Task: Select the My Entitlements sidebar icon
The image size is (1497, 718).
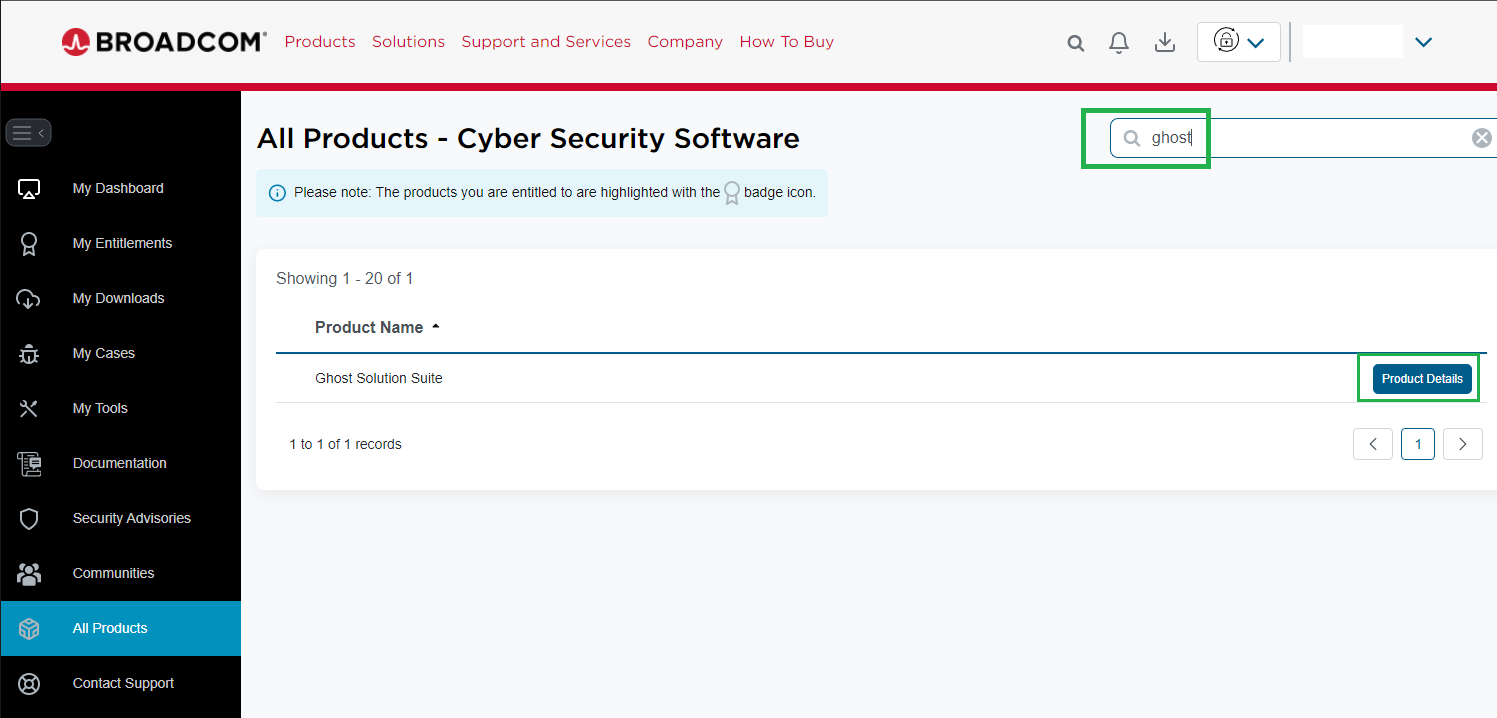Action: [x=29, y=243]
